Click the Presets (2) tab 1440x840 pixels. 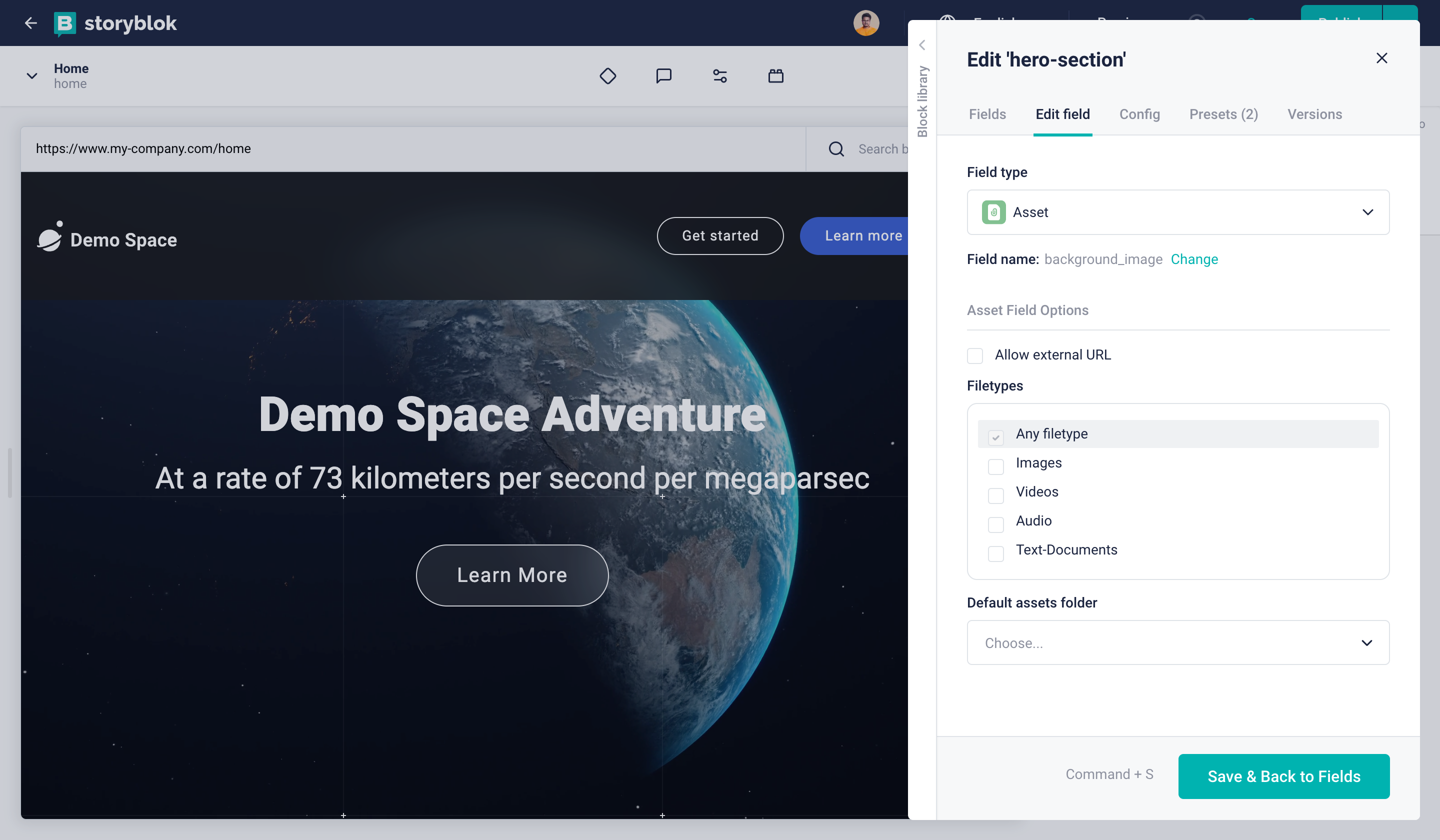pyautogui.click(x=1224, y=114)
